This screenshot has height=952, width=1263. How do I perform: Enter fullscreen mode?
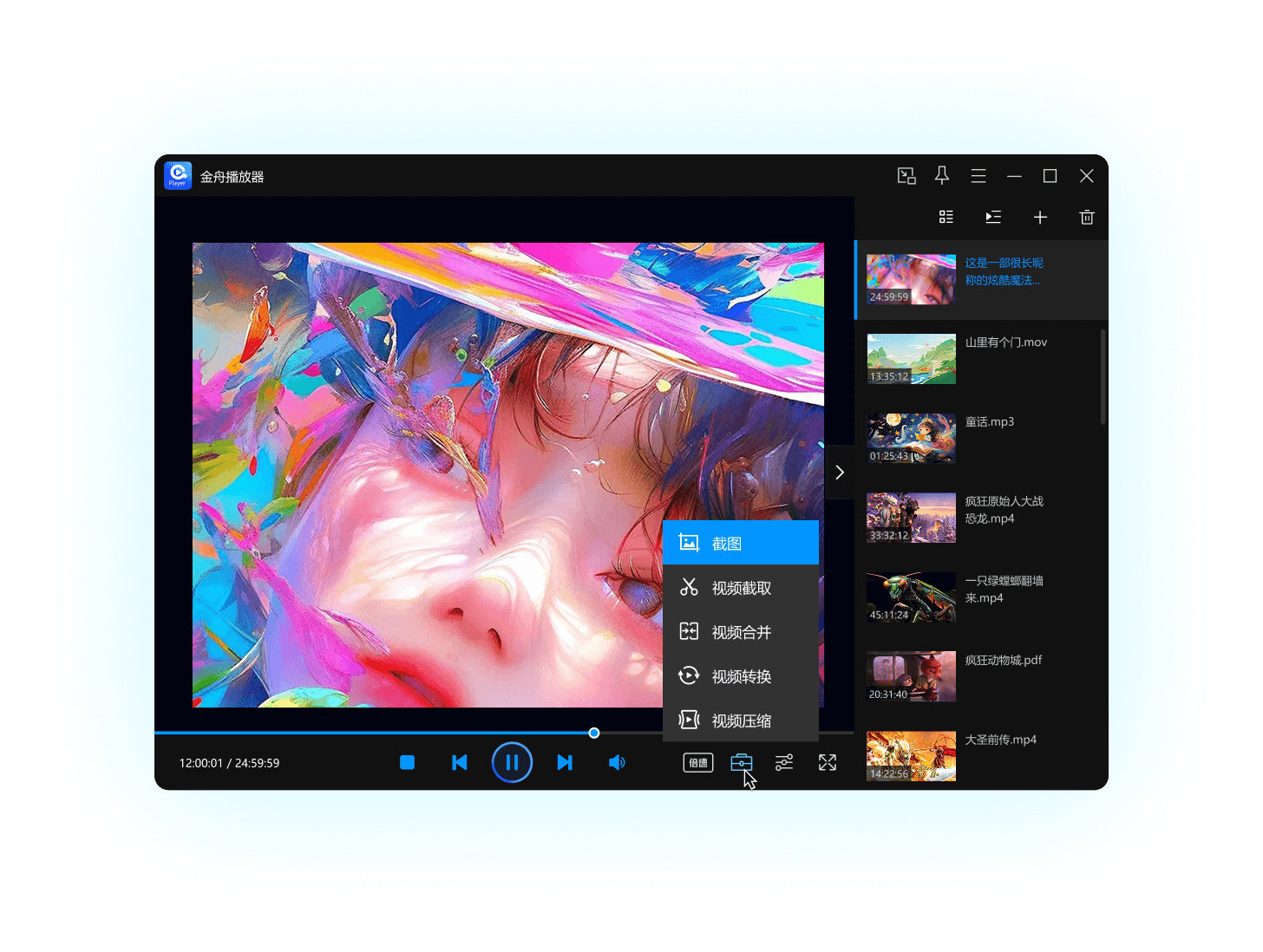coord(828,763)
